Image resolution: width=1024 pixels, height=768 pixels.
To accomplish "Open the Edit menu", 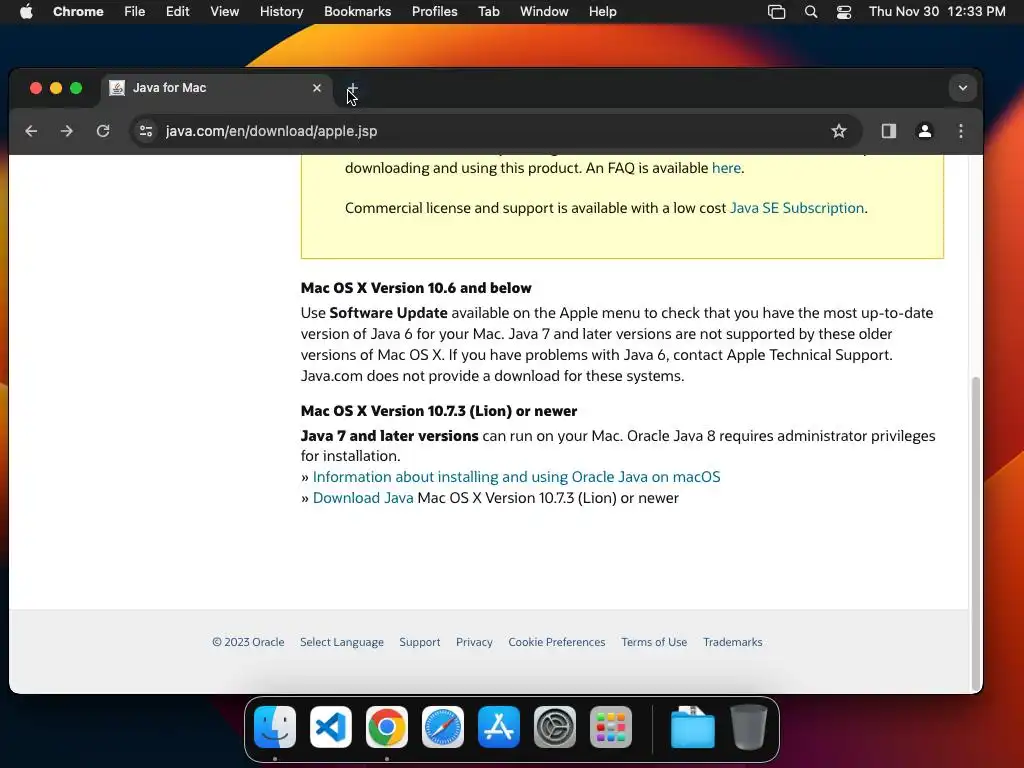I will coord(177,12).
